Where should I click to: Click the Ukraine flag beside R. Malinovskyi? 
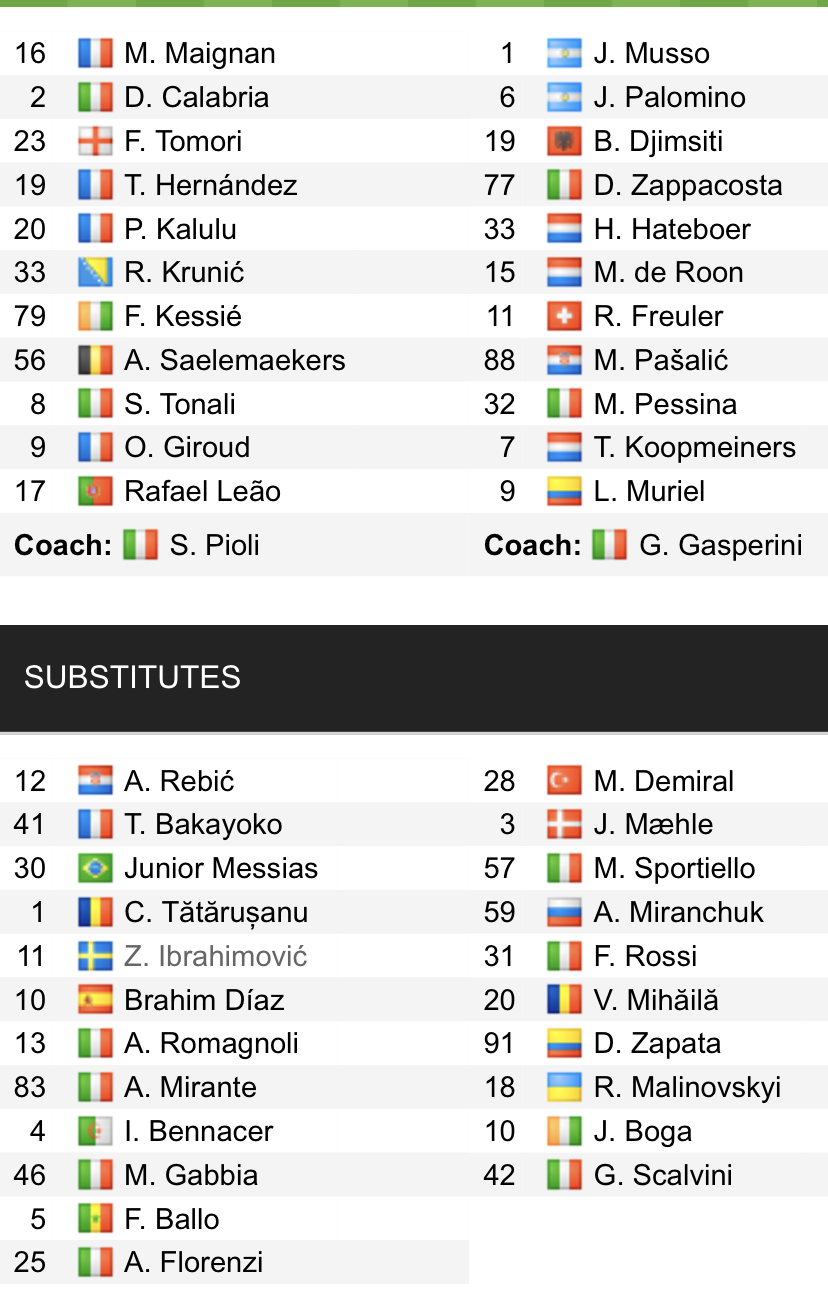click(x=564, y=1087)
